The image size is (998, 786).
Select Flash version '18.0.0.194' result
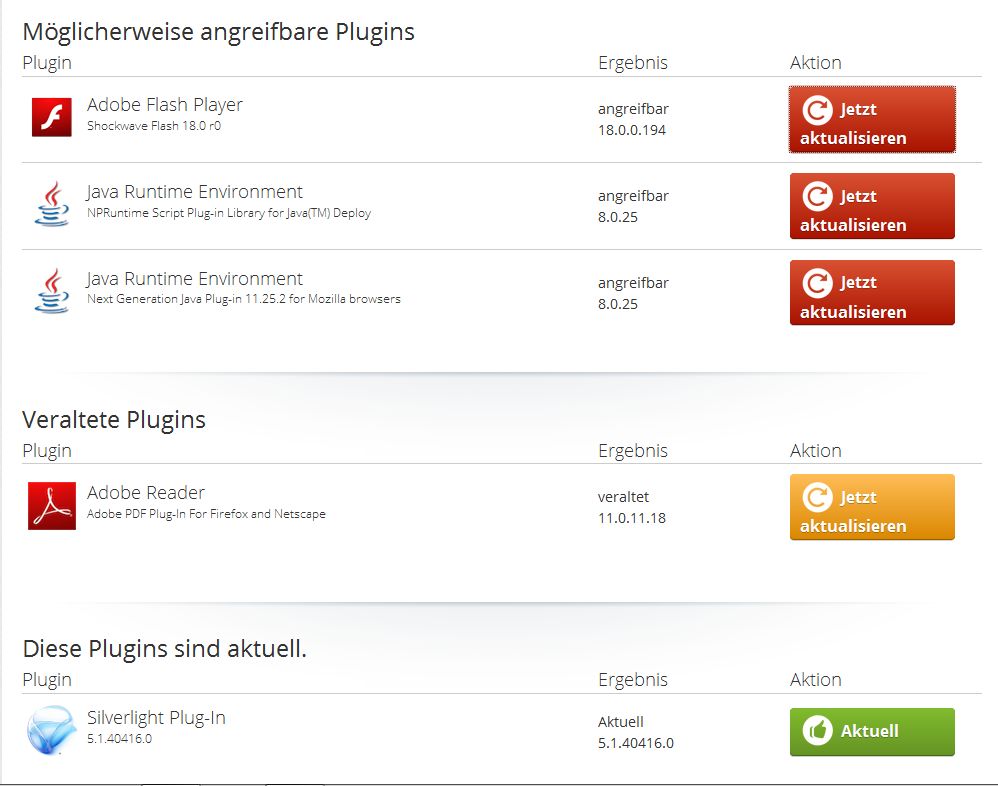tap(632, 130)
